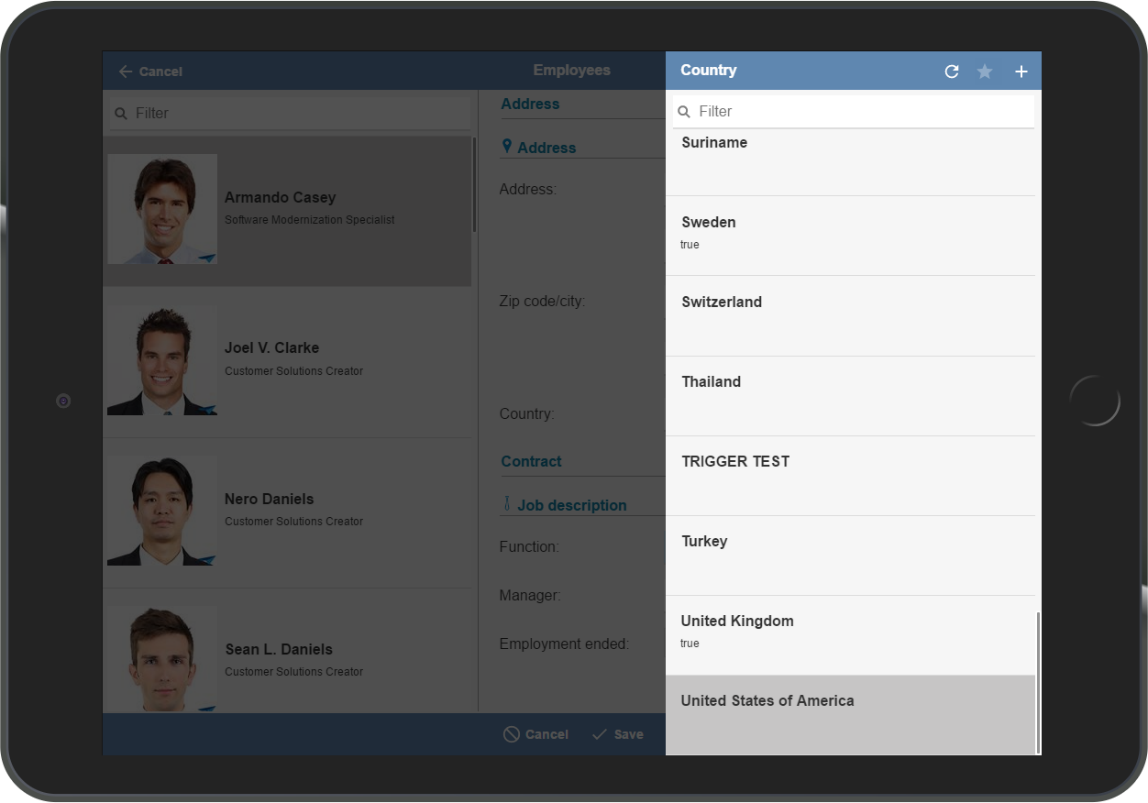1148x803 pixels.
Task: Open Joel V. Clarke's photo thumbnail
Action: coord(162,360)
